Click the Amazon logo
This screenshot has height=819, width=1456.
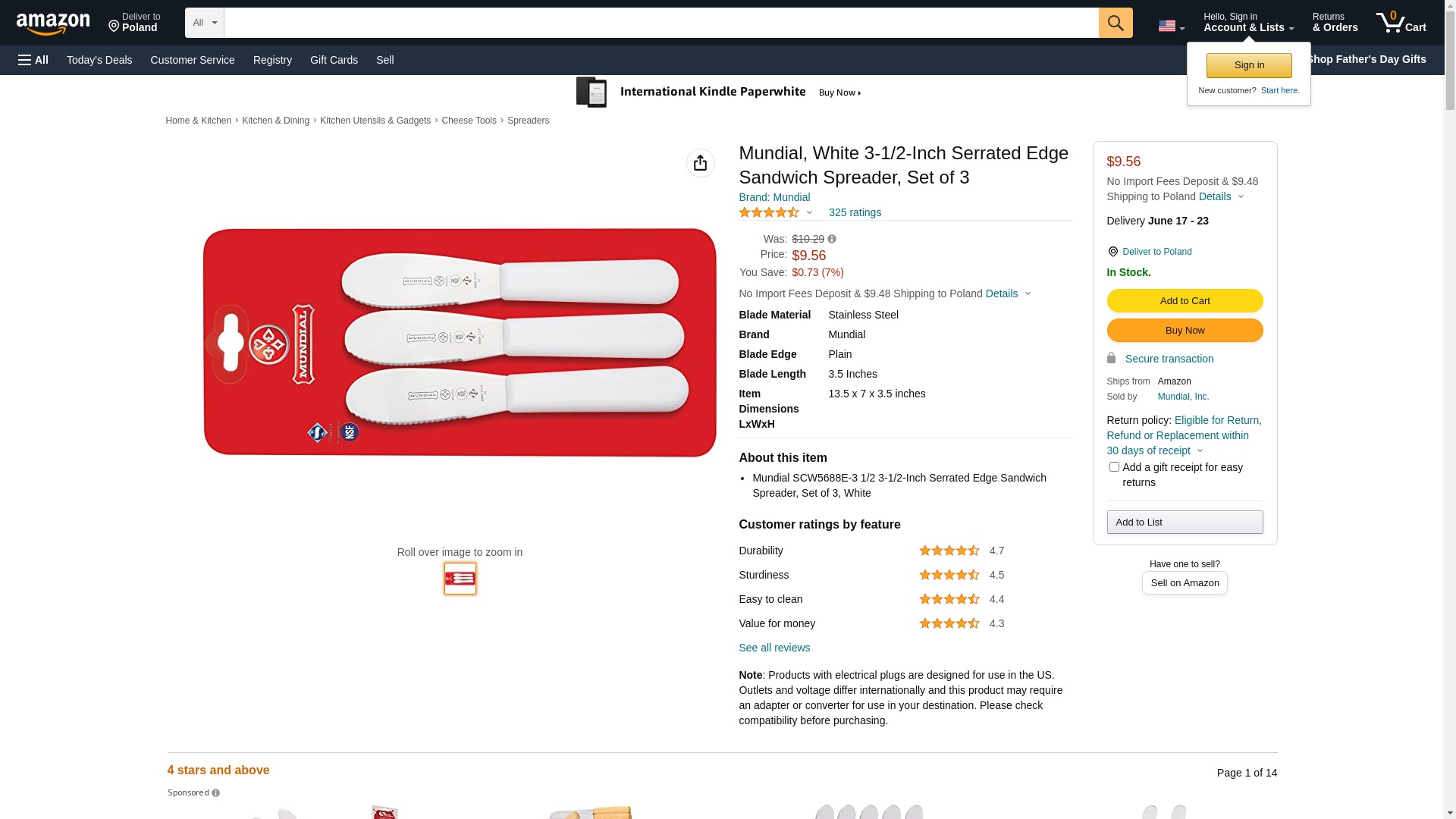click(53, 24)
